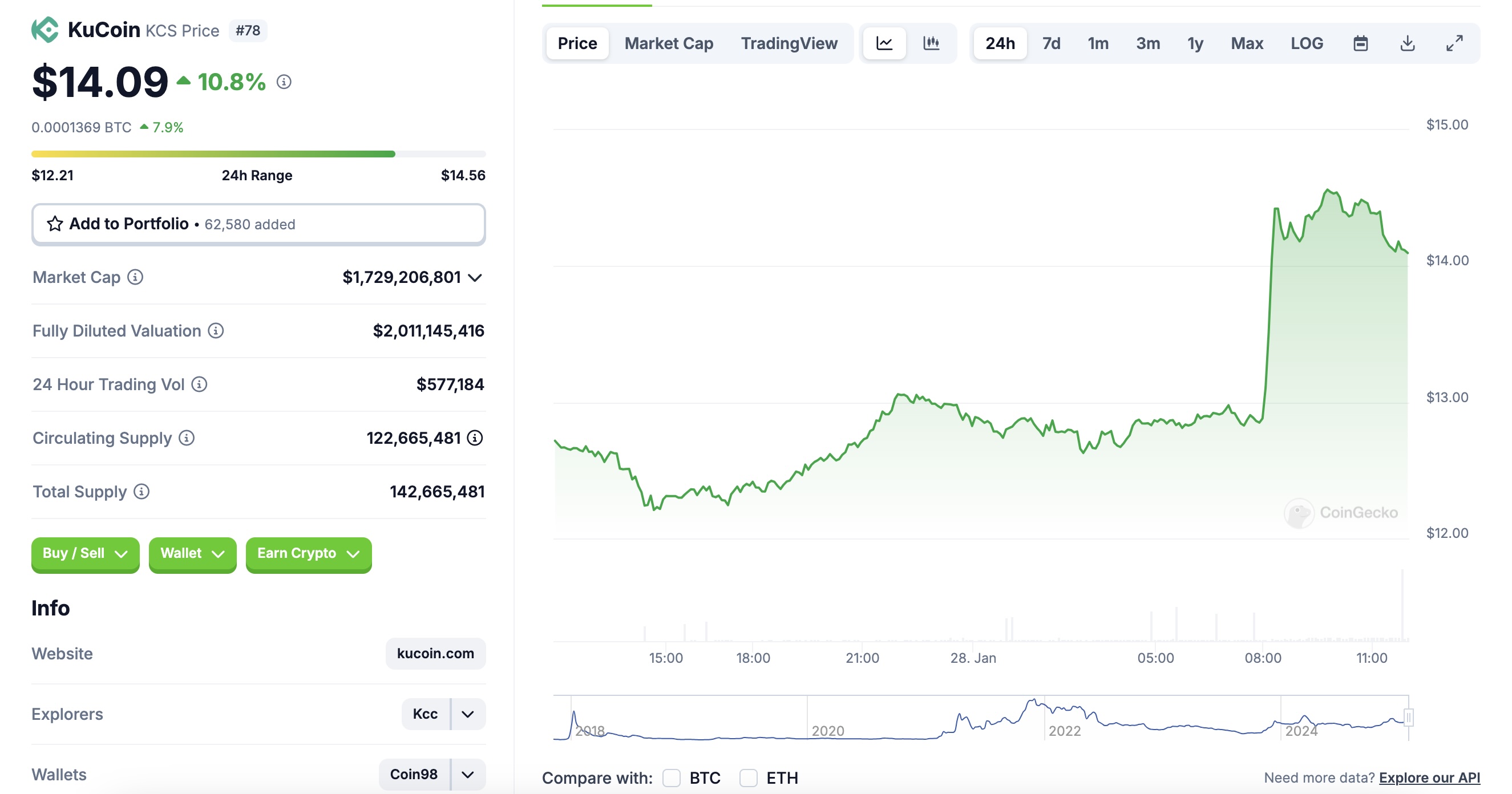The image size is (1512, 794).
Task: Click the 0.0001369 BTC price text
Action: 82,127
